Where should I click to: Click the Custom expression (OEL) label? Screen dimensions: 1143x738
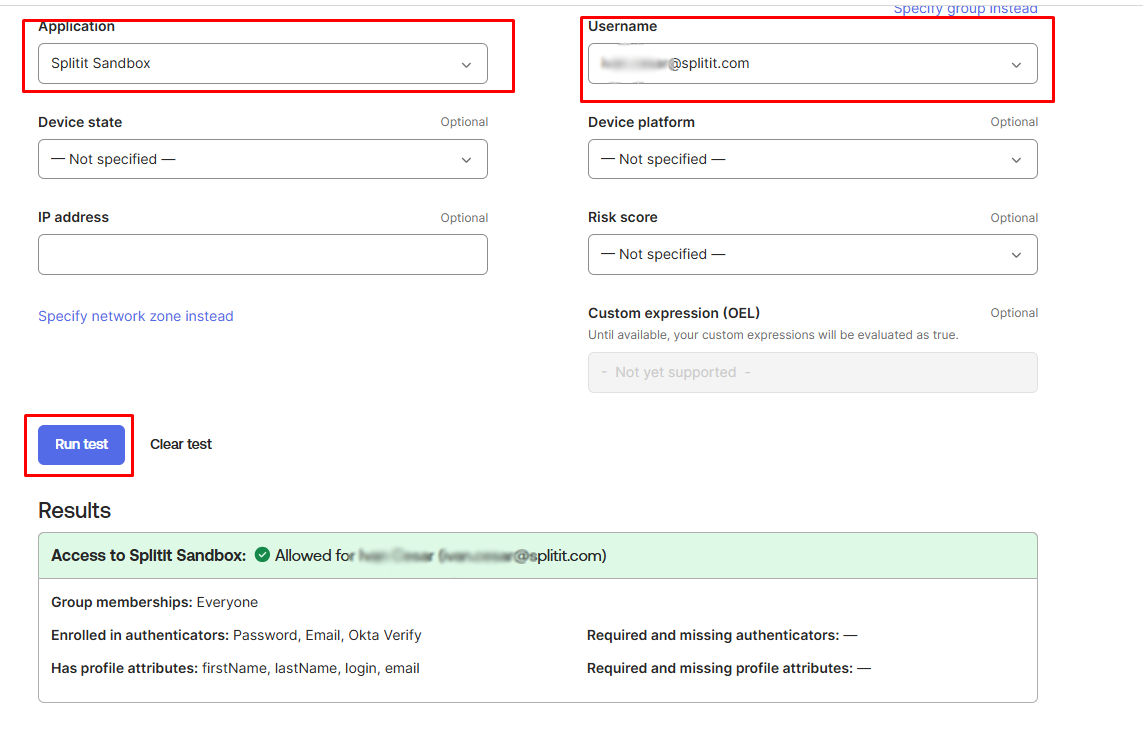pyautogui.click(x=674, y=313)
